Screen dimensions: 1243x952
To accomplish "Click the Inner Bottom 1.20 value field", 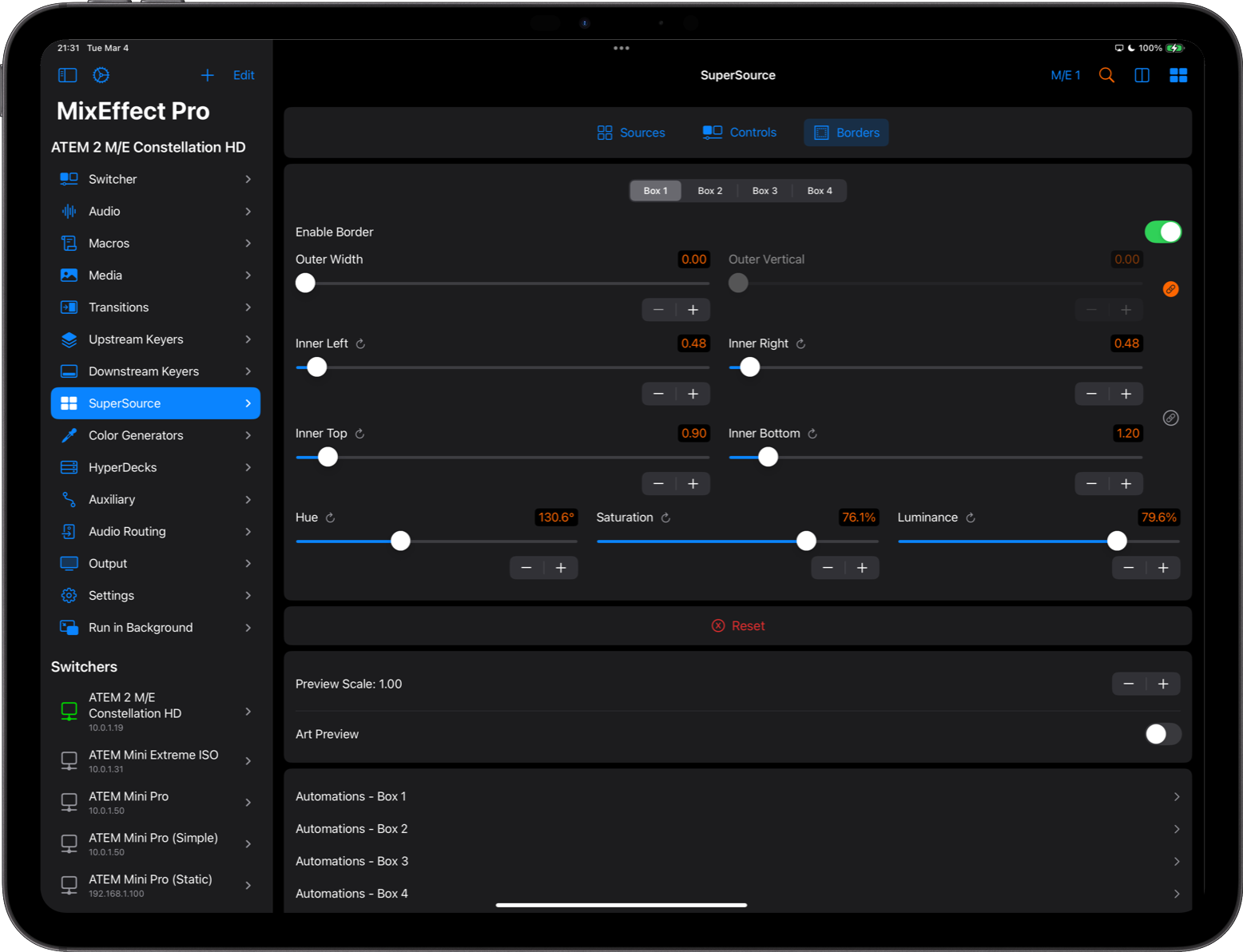I will click(x=1128, y=434).
